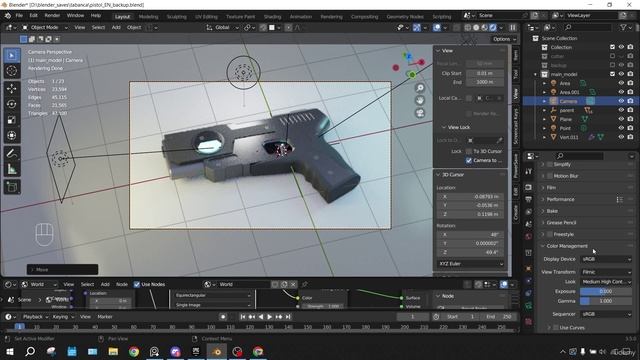Play animation in reverse
This screenshot has height=360, width=640.
[x=261, y=317]
